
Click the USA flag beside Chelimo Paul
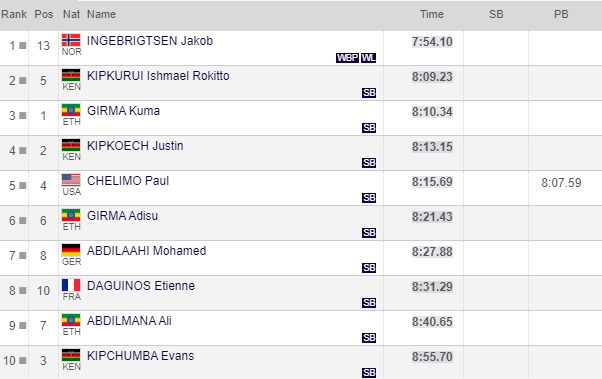(71, 180)
